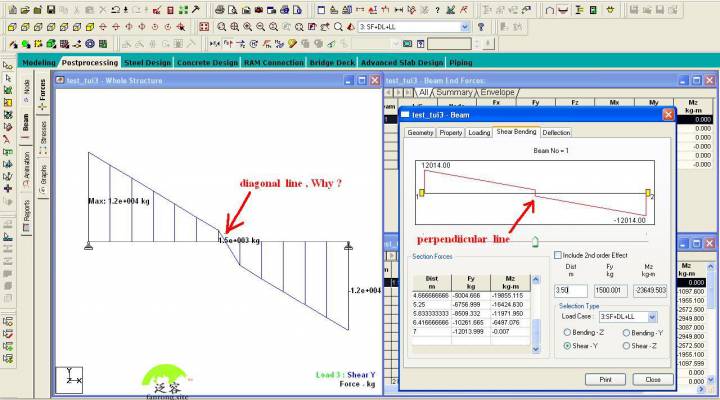This screenshot has width=720, height=400.
Task: Open file using the folder toolbar icon
Action: pos(24,9)
